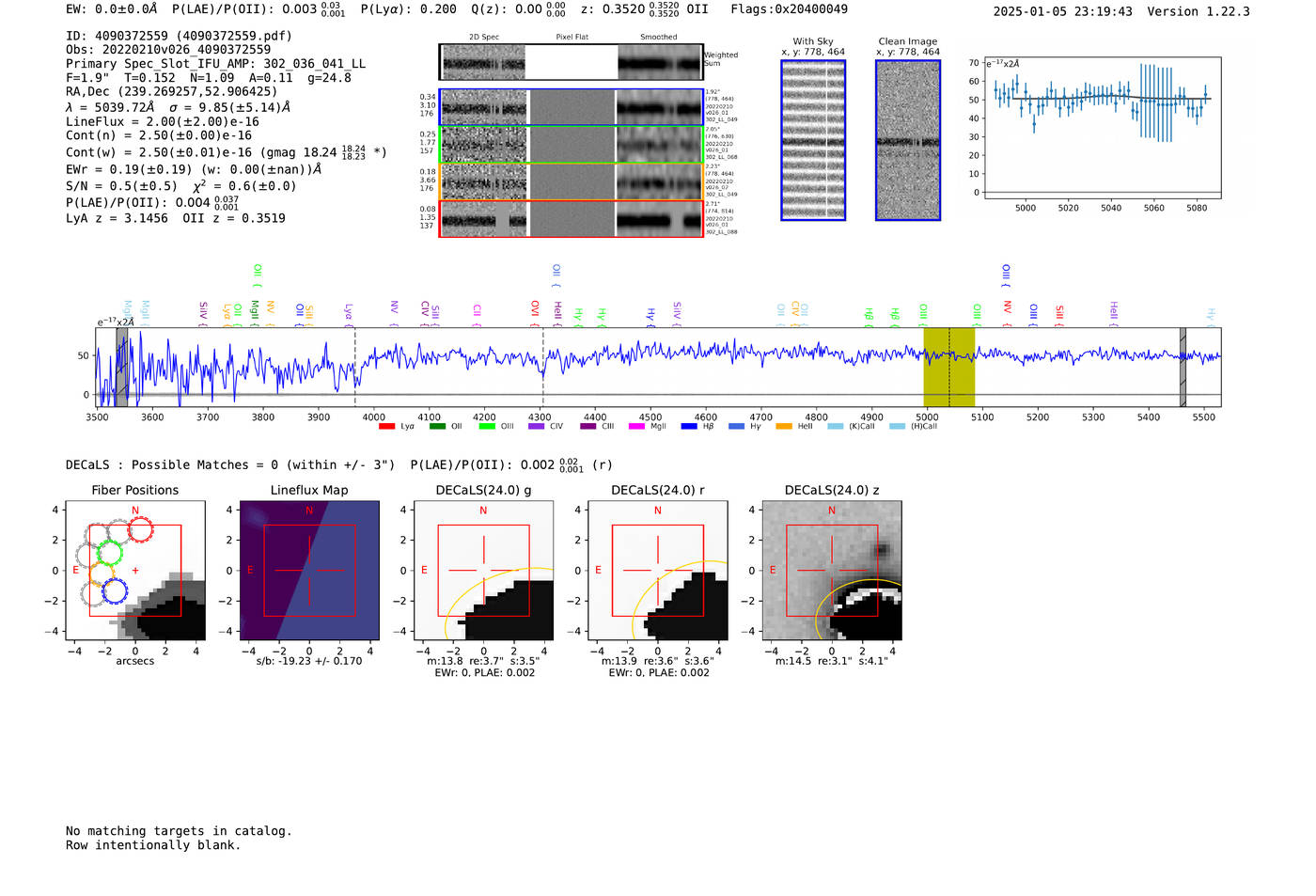Select the lime OIII legend swatch
This screenshot has width=1316, height=896.
[x=487, y=427]
